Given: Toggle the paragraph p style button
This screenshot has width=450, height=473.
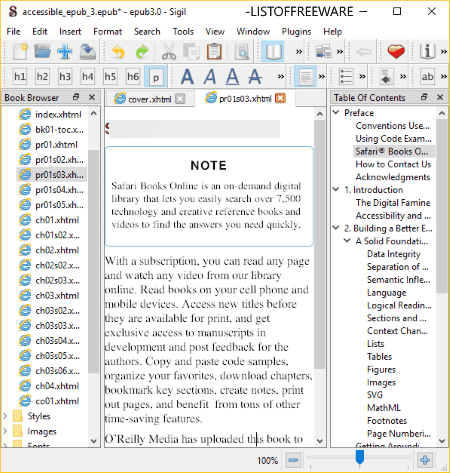Looking at the screenshot, I should 155,77.
